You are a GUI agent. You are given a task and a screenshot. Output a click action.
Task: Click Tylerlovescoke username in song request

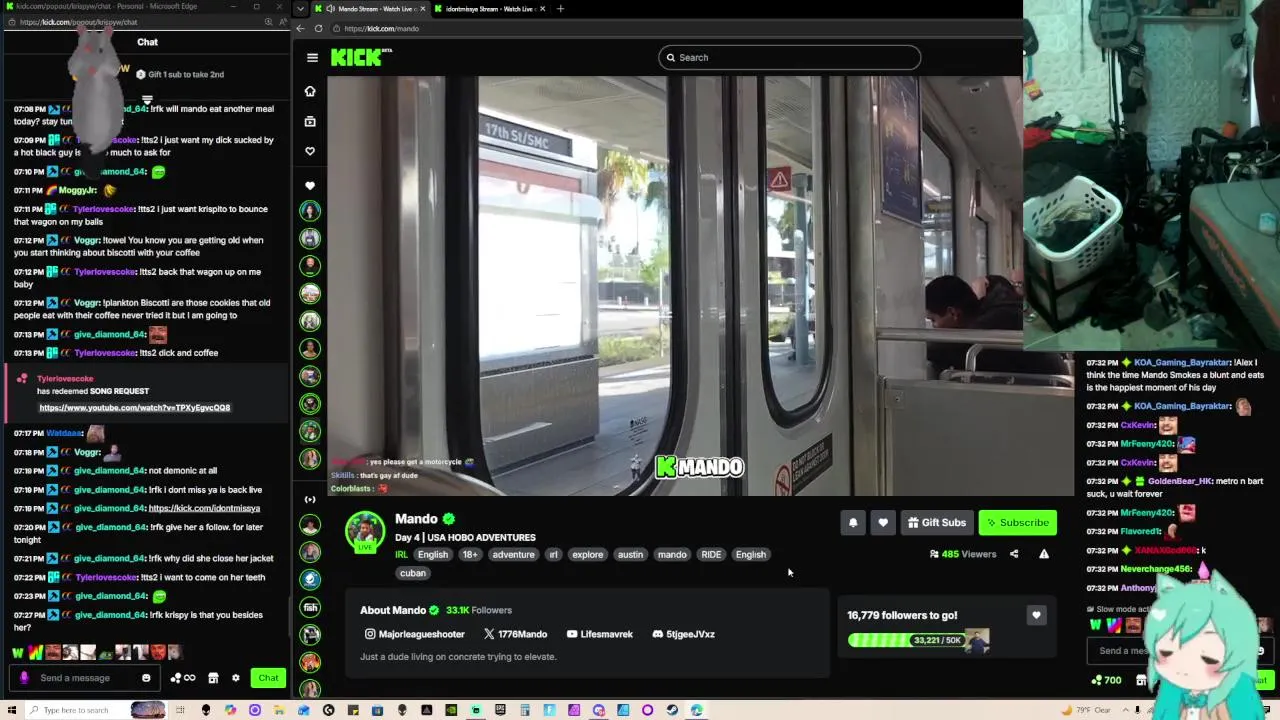(65, 379)
